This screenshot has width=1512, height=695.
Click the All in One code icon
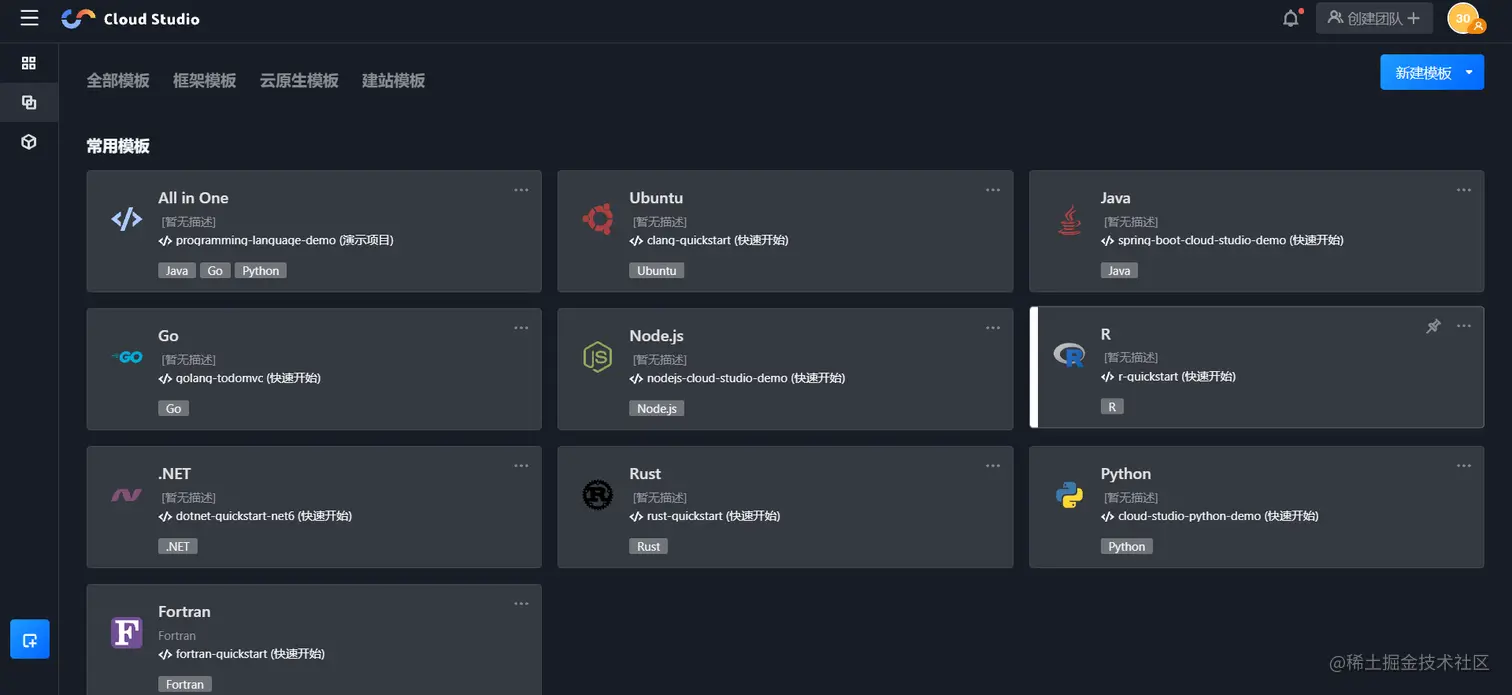(126, 219)
